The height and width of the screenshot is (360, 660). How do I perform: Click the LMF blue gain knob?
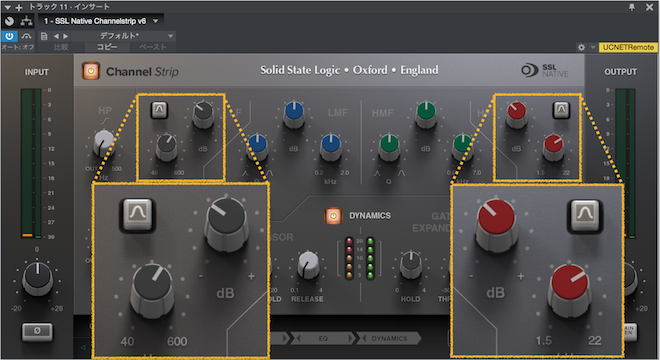[294, 115]
